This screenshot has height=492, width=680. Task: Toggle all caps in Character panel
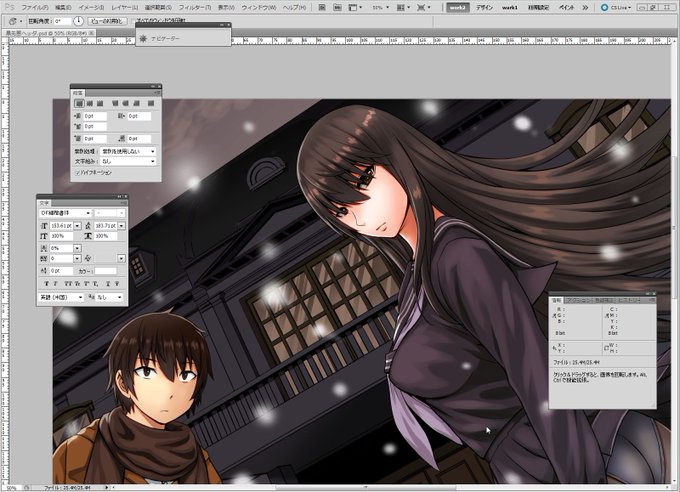(68, 283)
